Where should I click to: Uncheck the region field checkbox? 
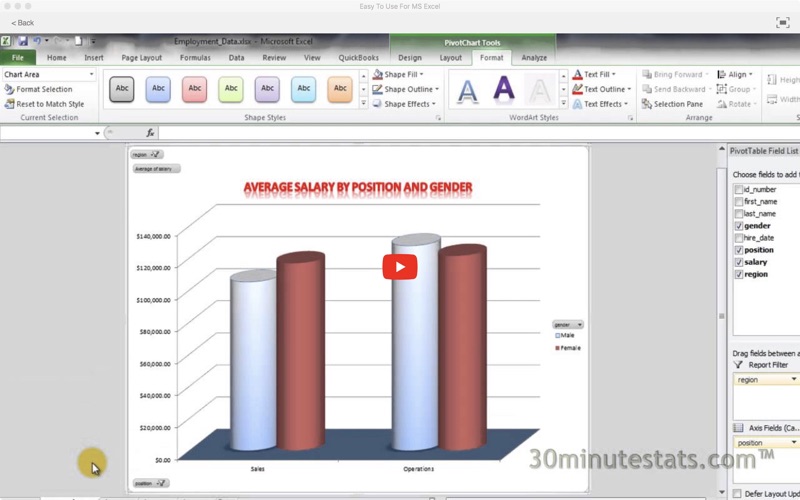click(738, 274)
